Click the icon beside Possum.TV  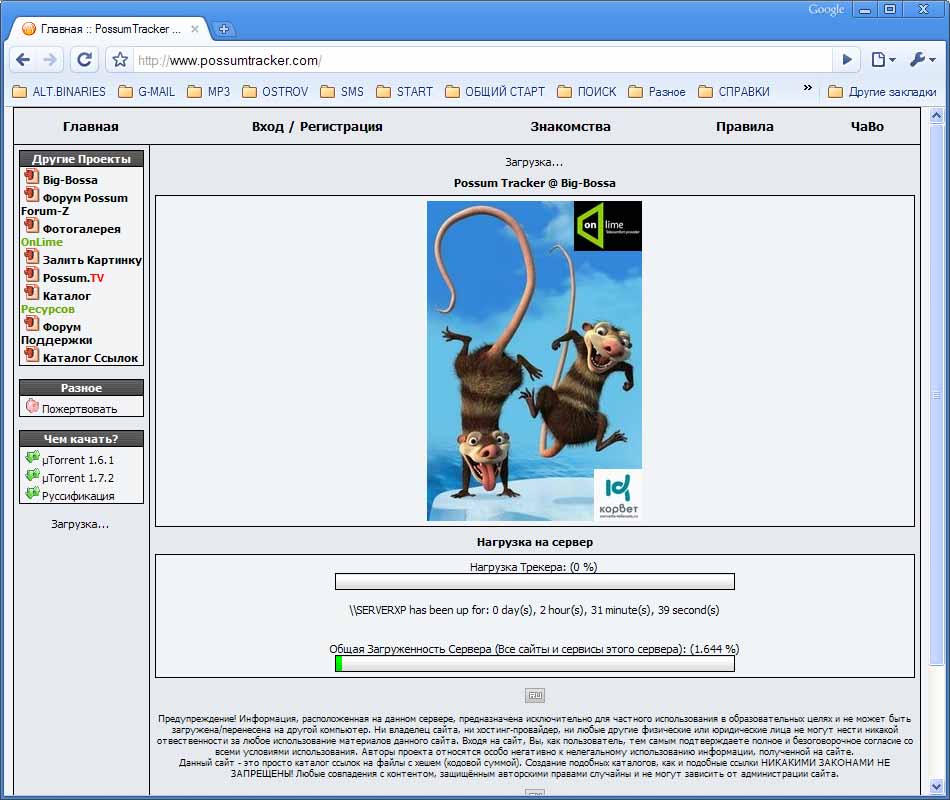point(32,275)
